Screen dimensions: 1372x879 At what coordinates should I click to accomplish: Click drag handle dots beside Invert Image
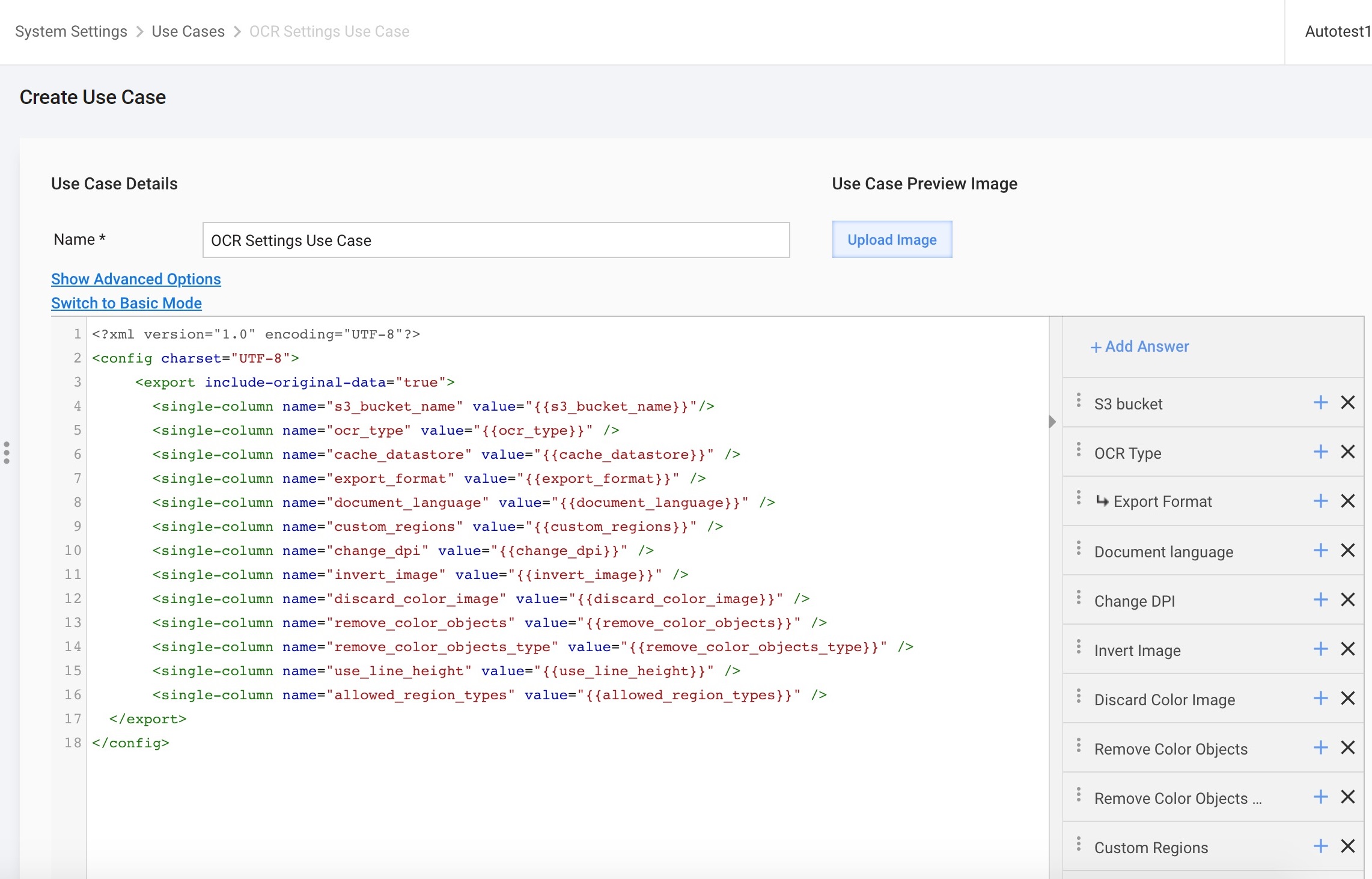(x=1079, y=646)
